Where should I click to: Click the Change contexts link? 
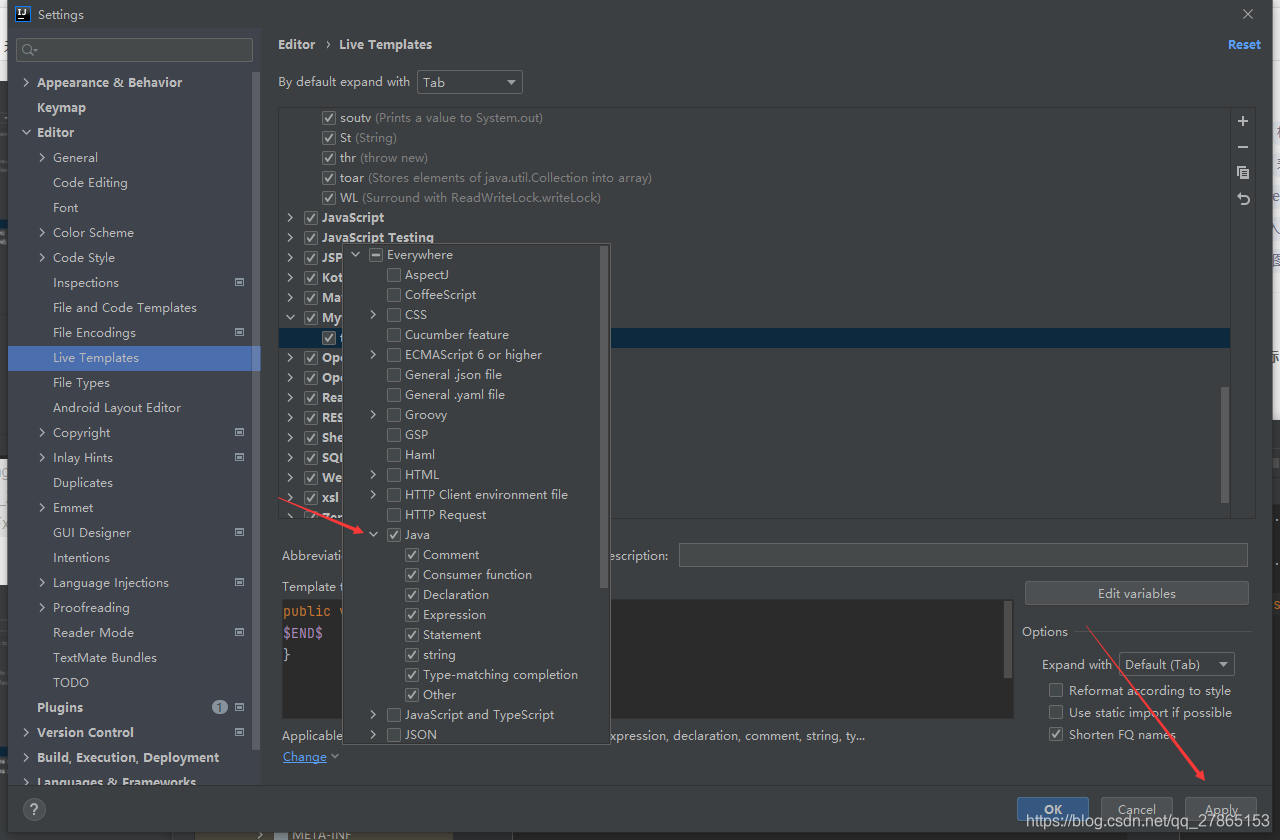pos(305,757)
